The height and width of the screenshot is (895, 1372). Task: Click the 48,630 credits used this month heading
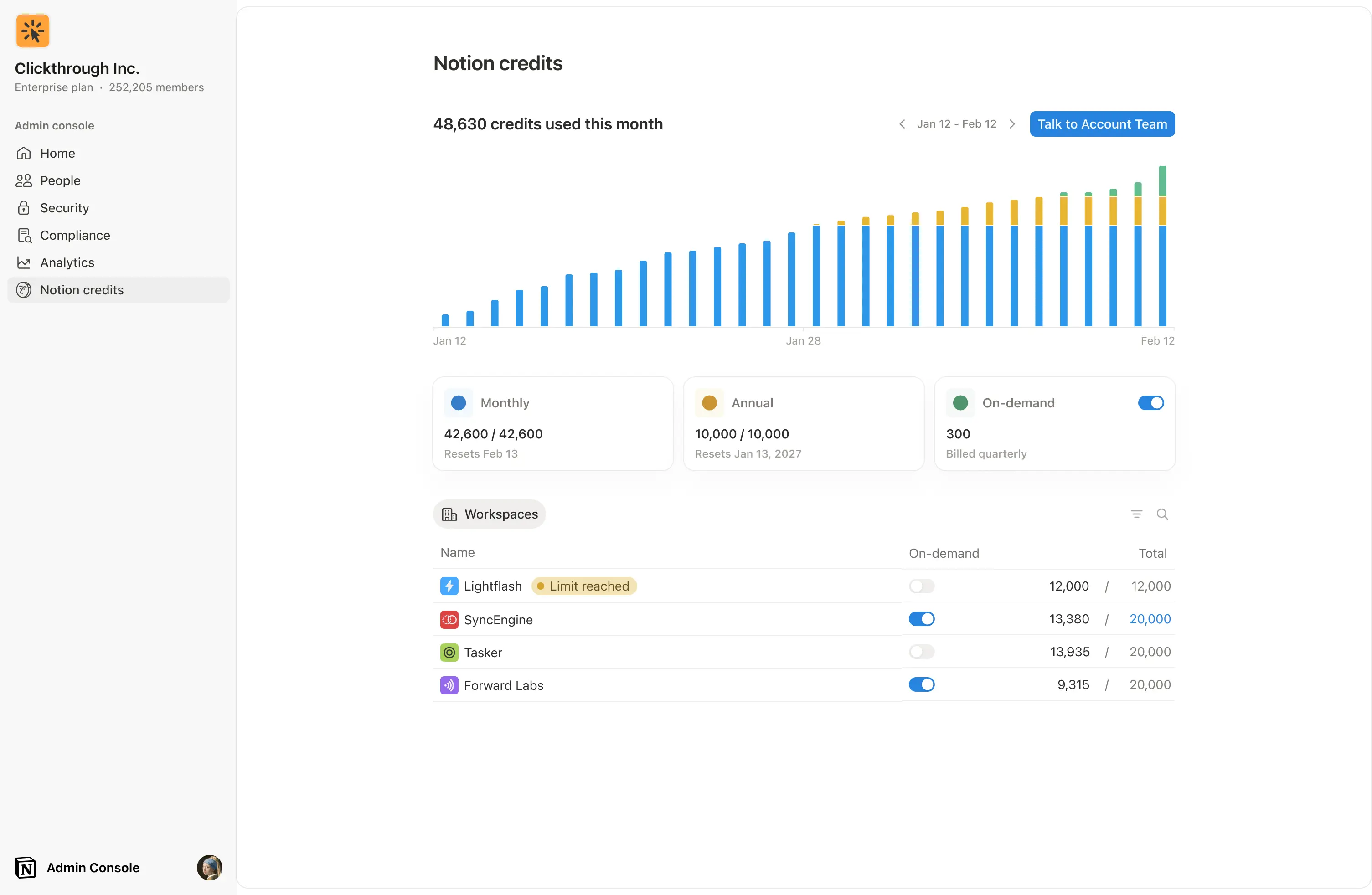tap(548, 124)
